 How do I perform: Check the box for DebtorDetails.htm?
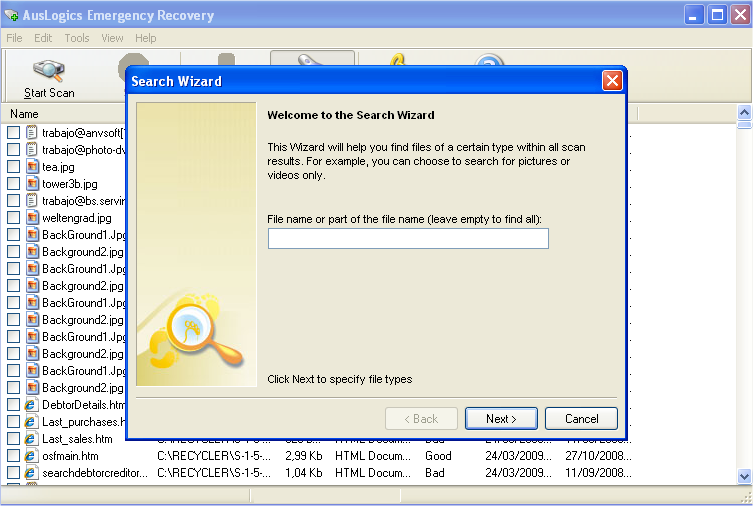13,405
